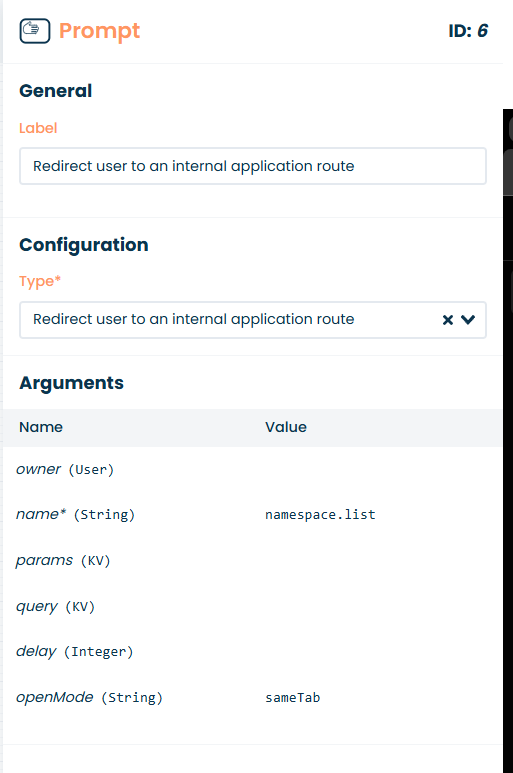Expand the Type dropdown chevron
513x773 pixels.
(x=468, y=320)
